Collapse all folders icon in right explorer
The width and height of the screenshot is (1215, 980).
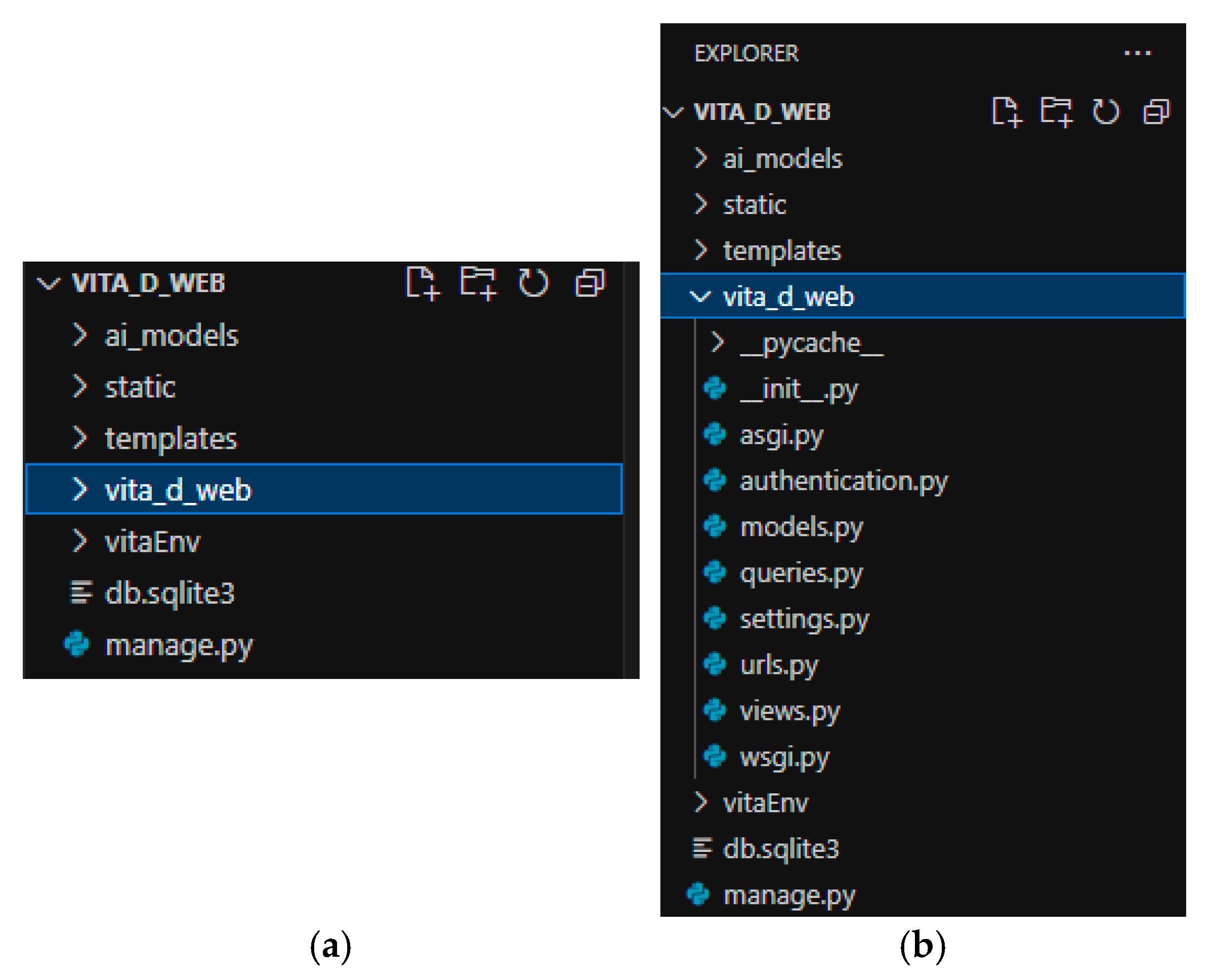point(1156,111)
